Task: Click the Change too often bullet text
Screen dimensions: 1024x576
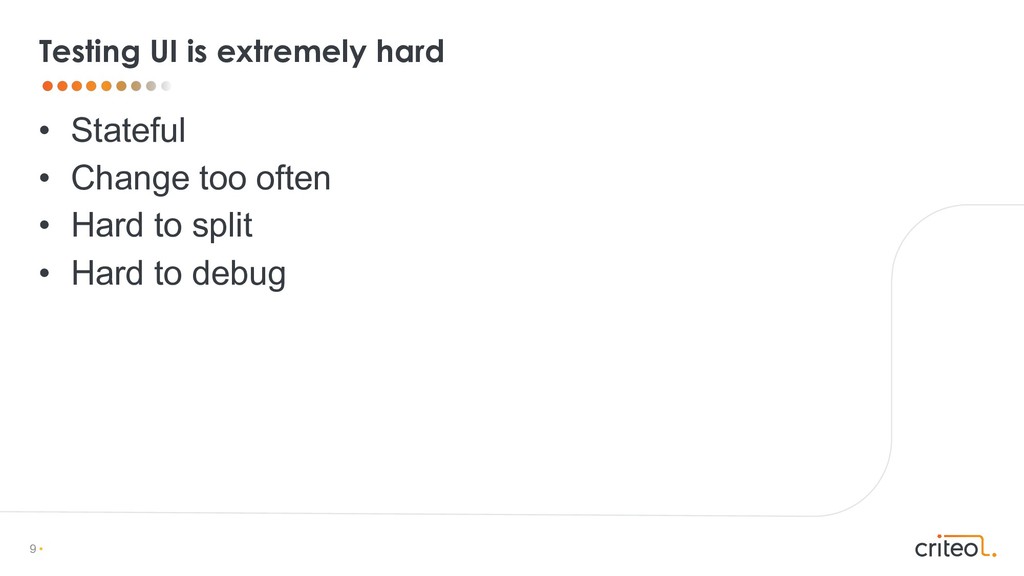Action: pyautogui.click(x=200, y=178)
